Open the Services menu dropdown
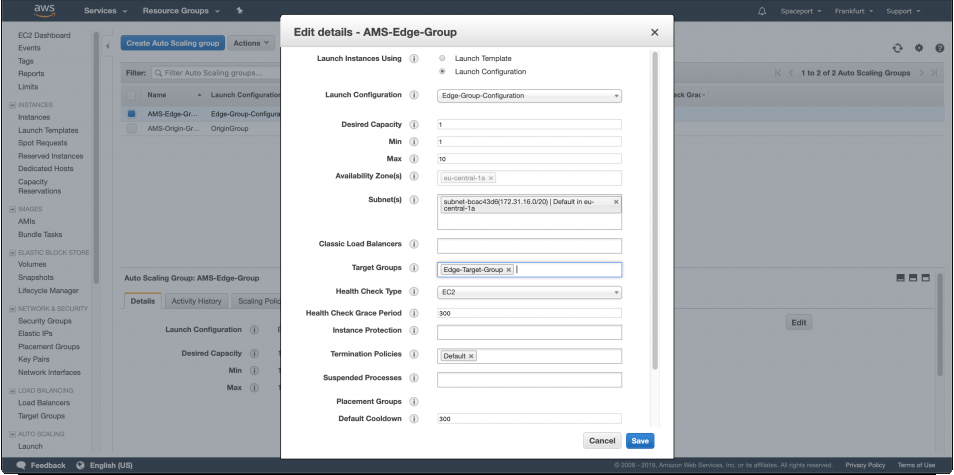 (105, 11)
